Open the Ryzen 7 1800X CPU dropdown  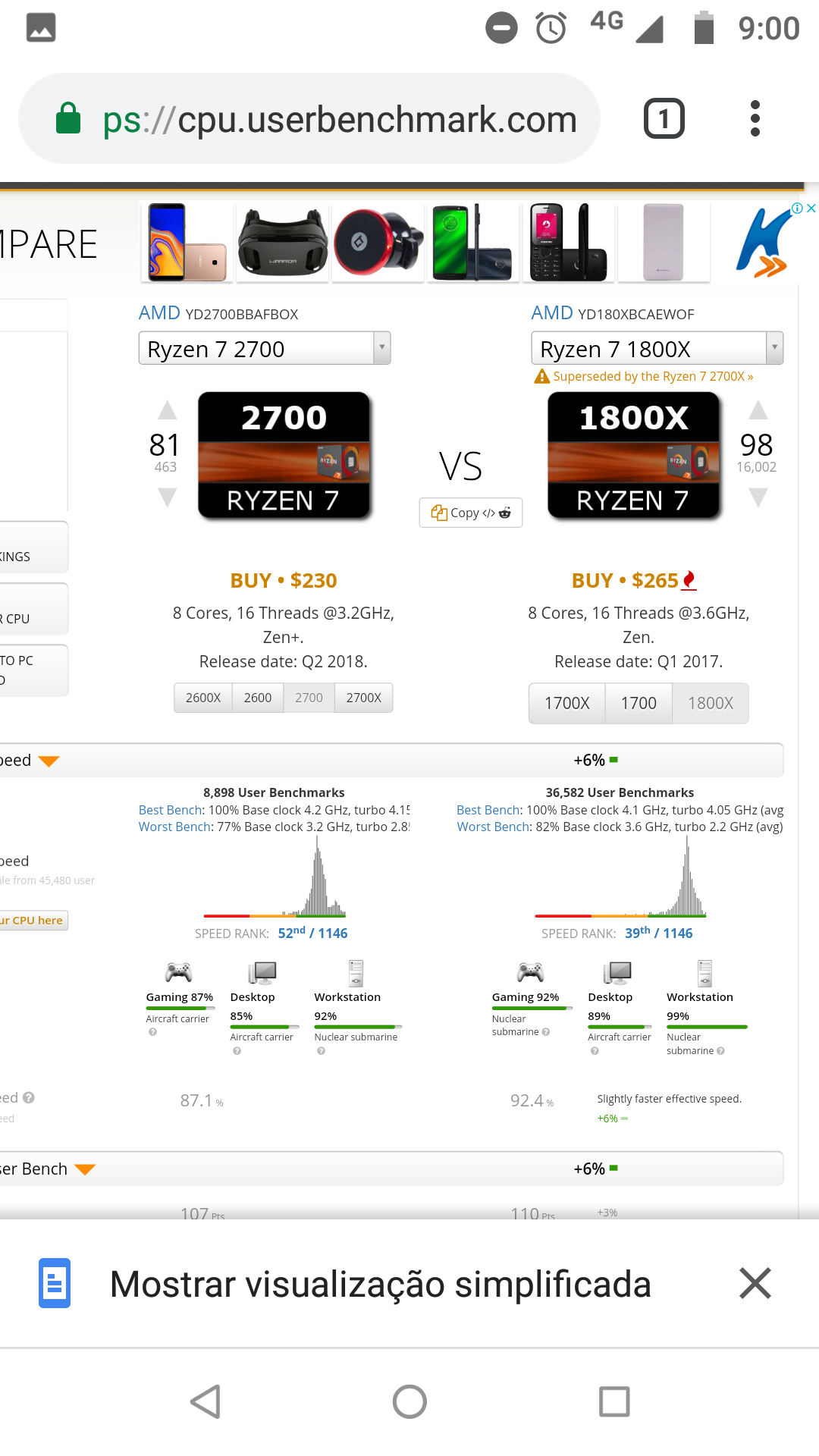657,348
